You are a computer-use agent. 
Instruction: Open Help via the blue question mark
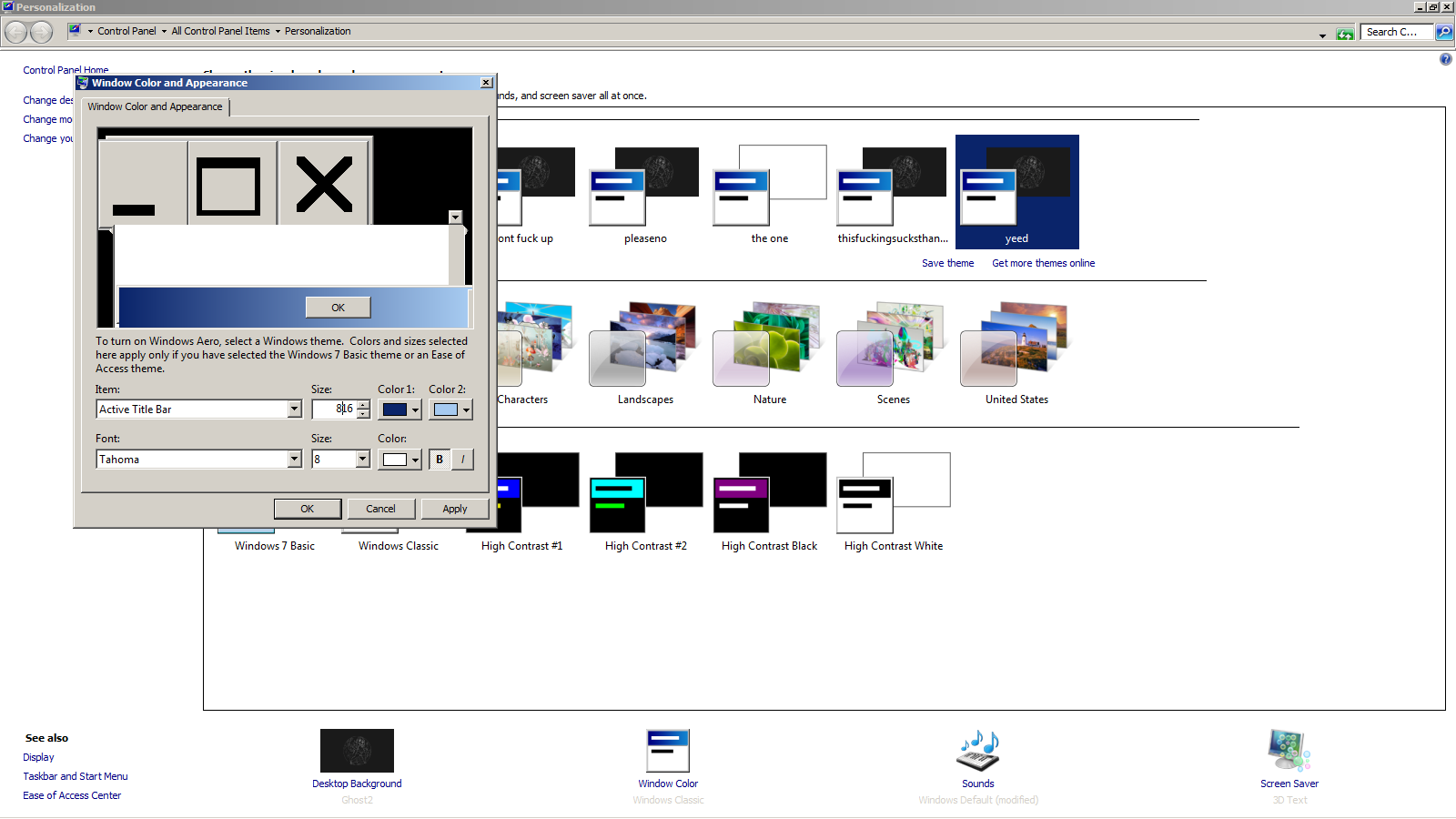(1445, 59)
